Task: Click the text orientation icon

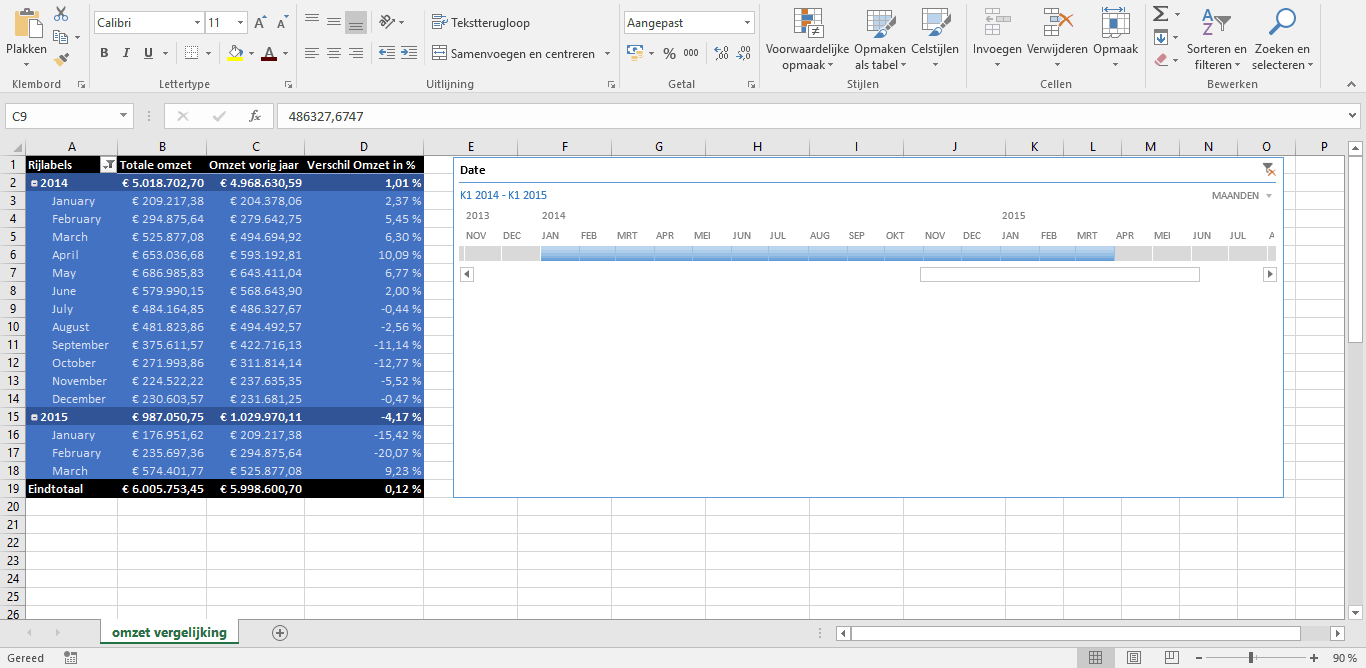Action: point(386,21)
